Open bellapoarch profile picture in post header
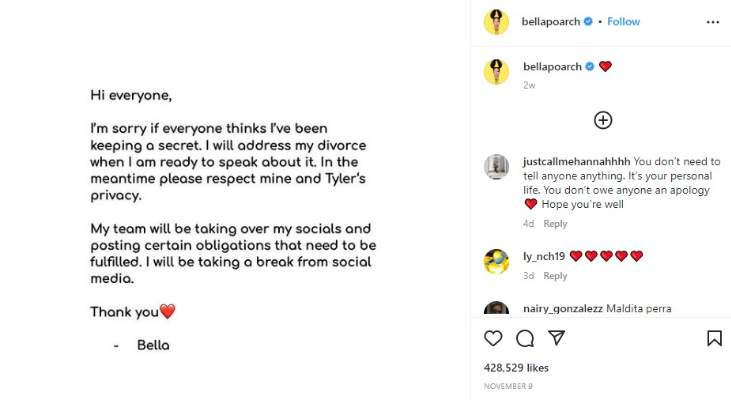 pyautogui.click(x=497, y=22)
